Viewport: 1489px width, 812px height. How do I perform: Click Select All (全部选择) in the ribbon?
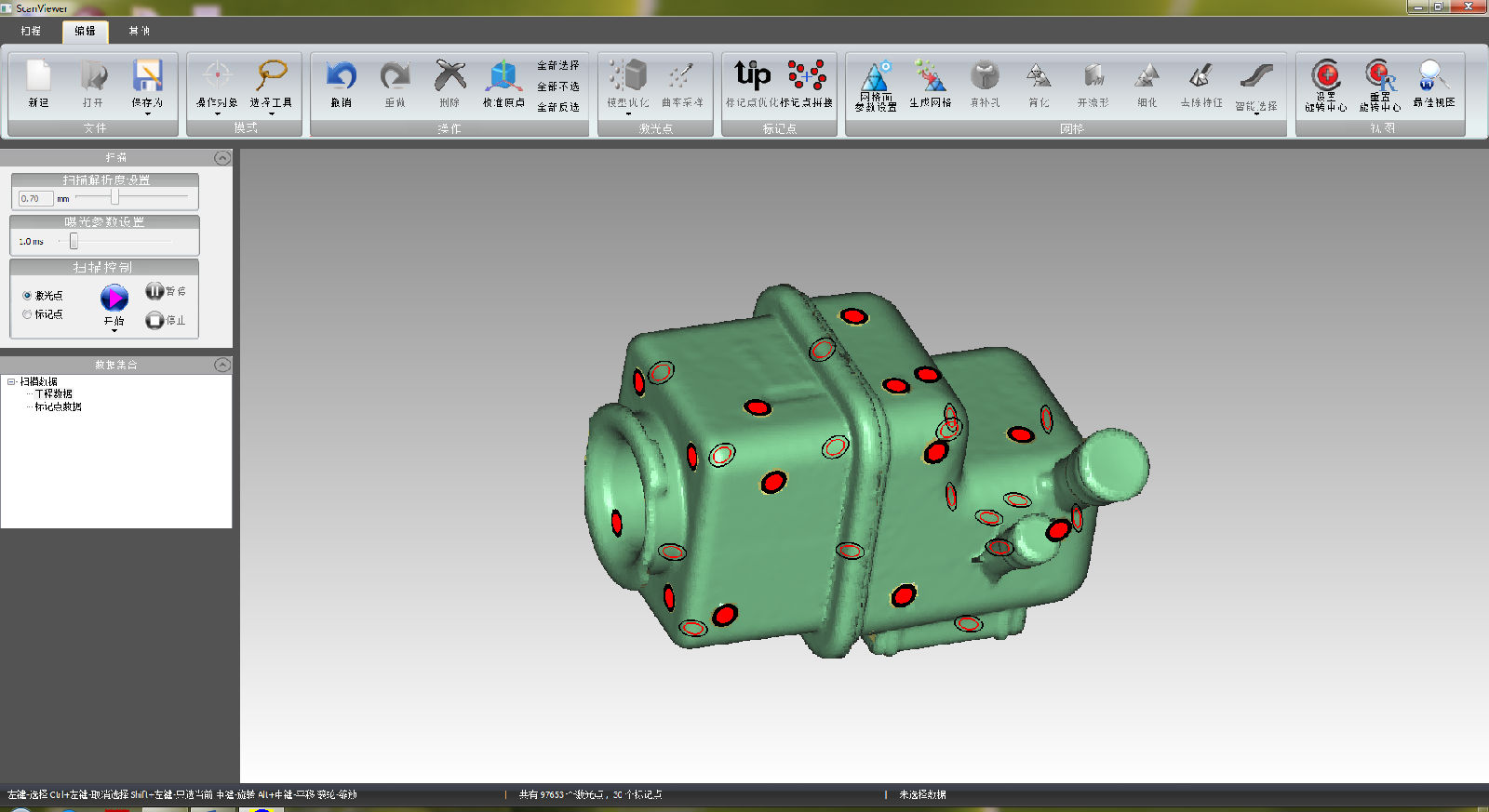click(557, 65)
